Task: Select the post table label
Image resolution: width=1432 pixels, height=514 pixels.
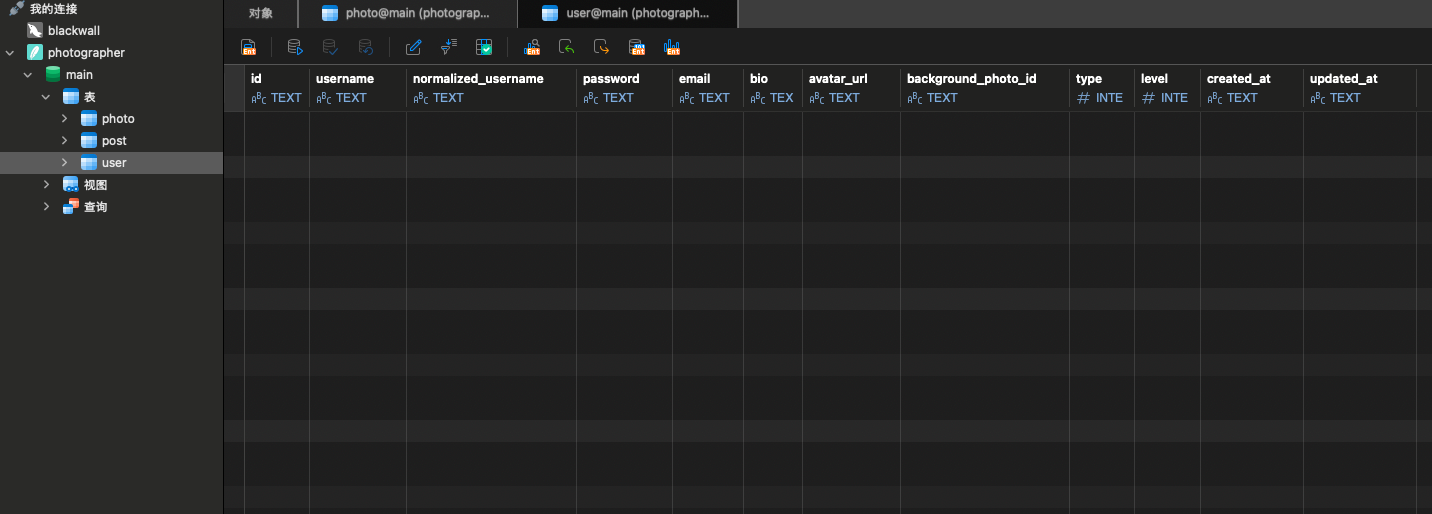Action: (114, 141)
